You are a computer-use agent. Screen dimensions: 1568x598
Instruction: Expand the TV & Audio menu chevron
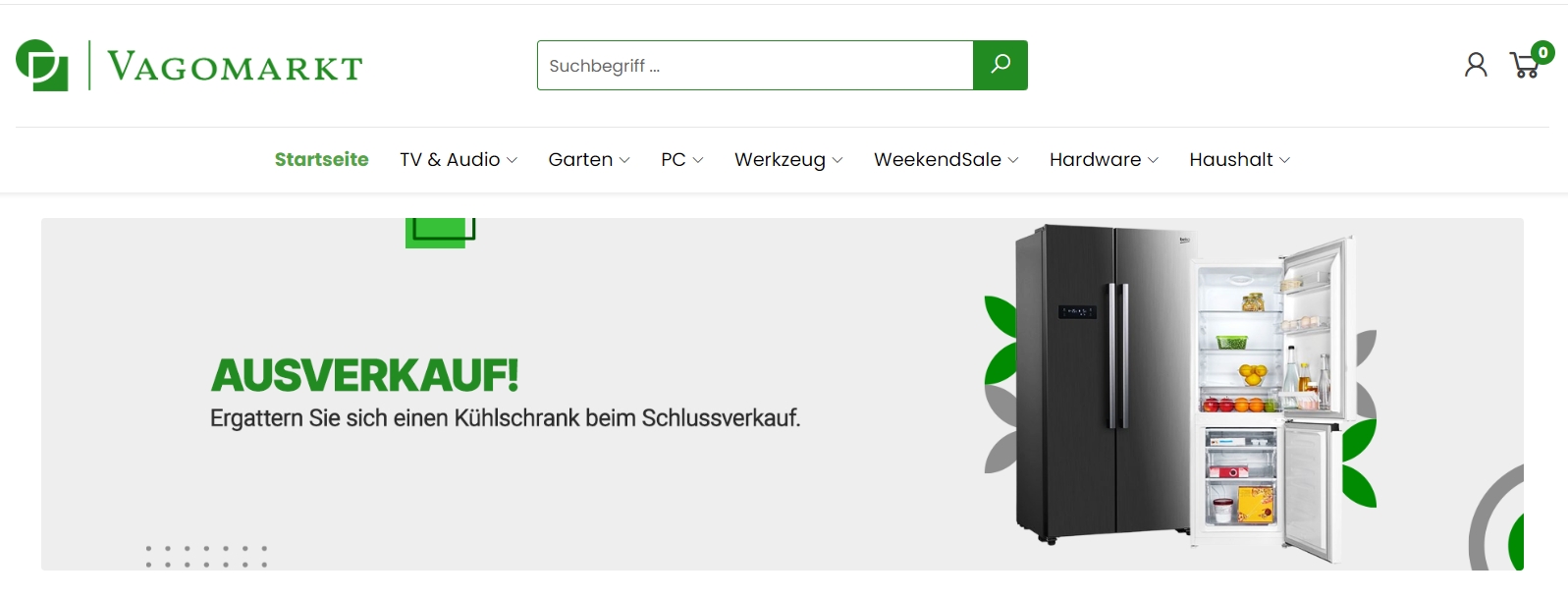(x=512, y=160)
